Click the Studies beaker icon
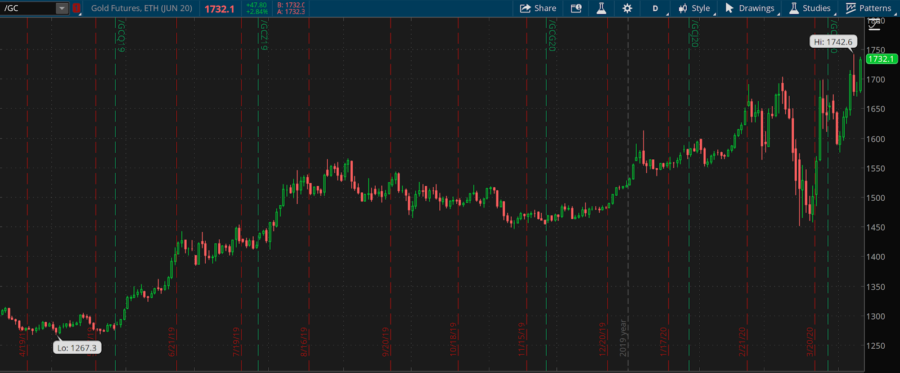 click(x=794, y=8)
